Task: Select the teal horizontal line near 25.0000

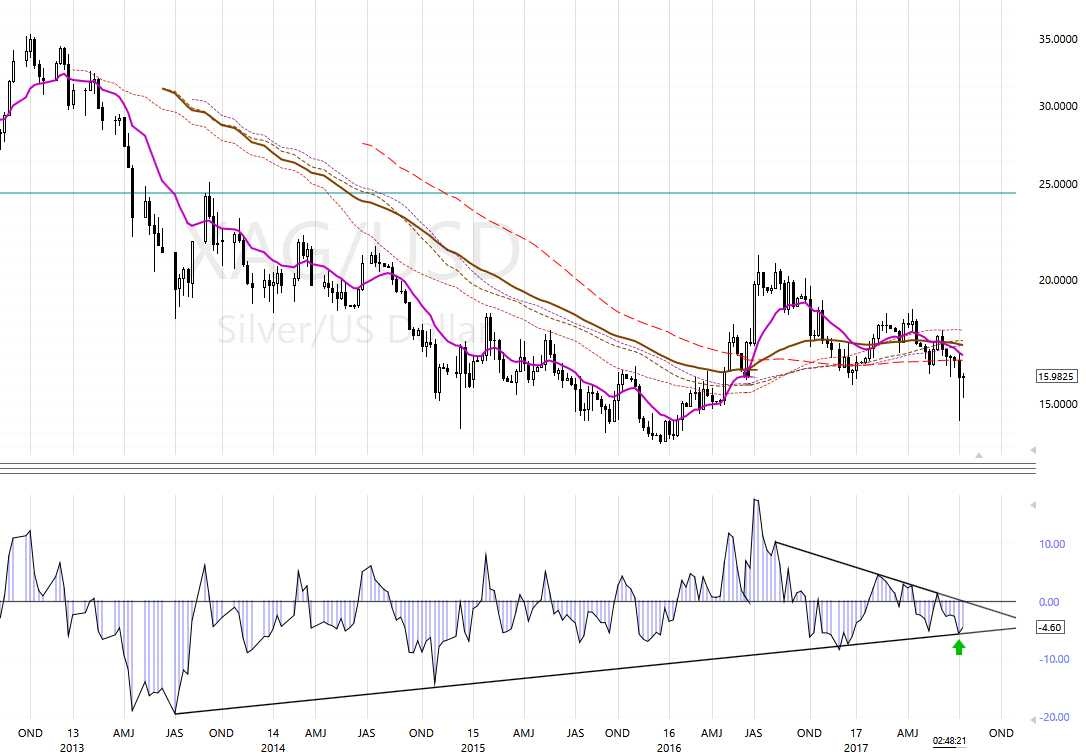Action: click(600, 193)
